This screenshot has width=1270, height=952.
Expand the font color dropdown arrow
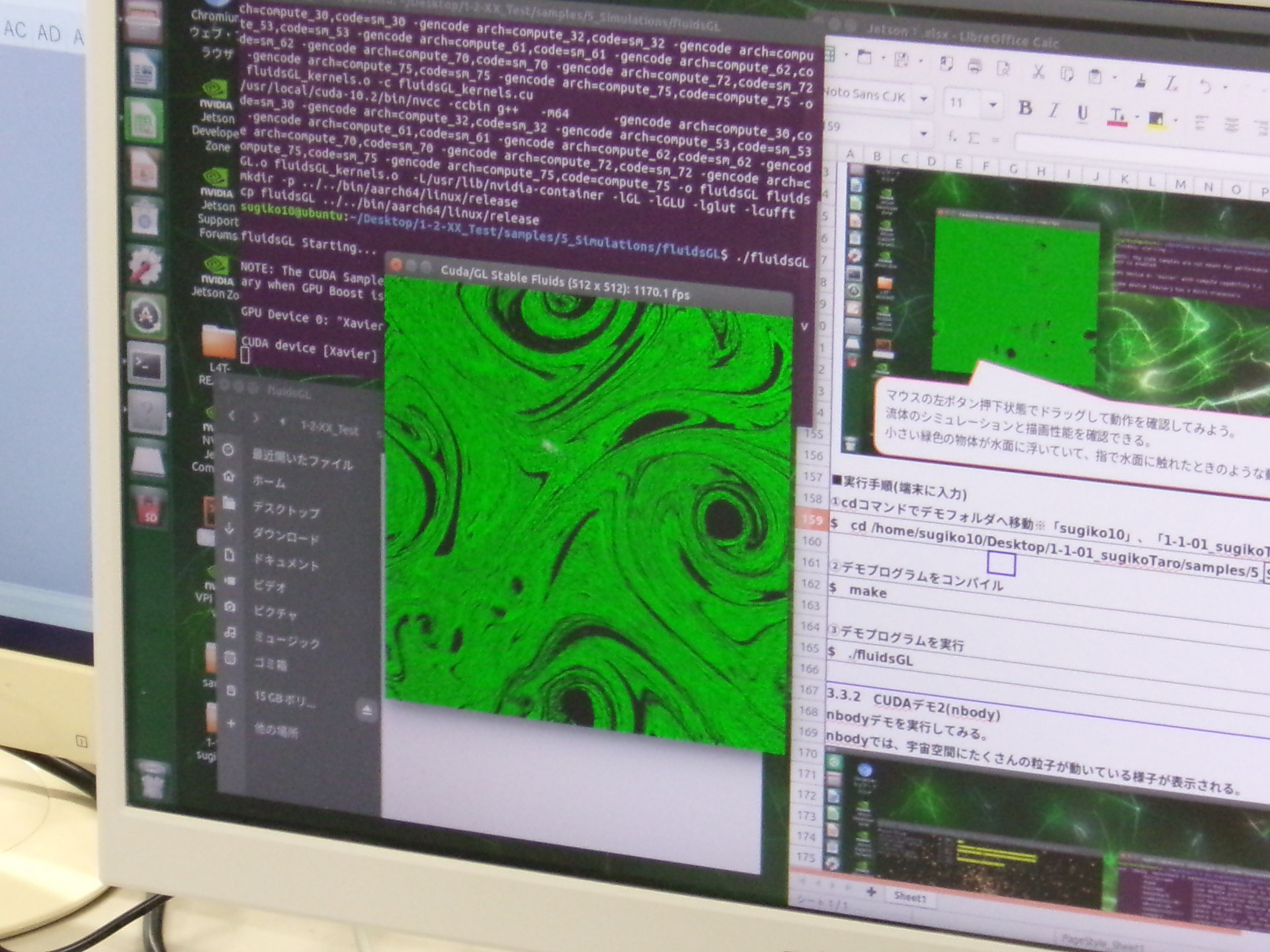[x=1136, y=117]
